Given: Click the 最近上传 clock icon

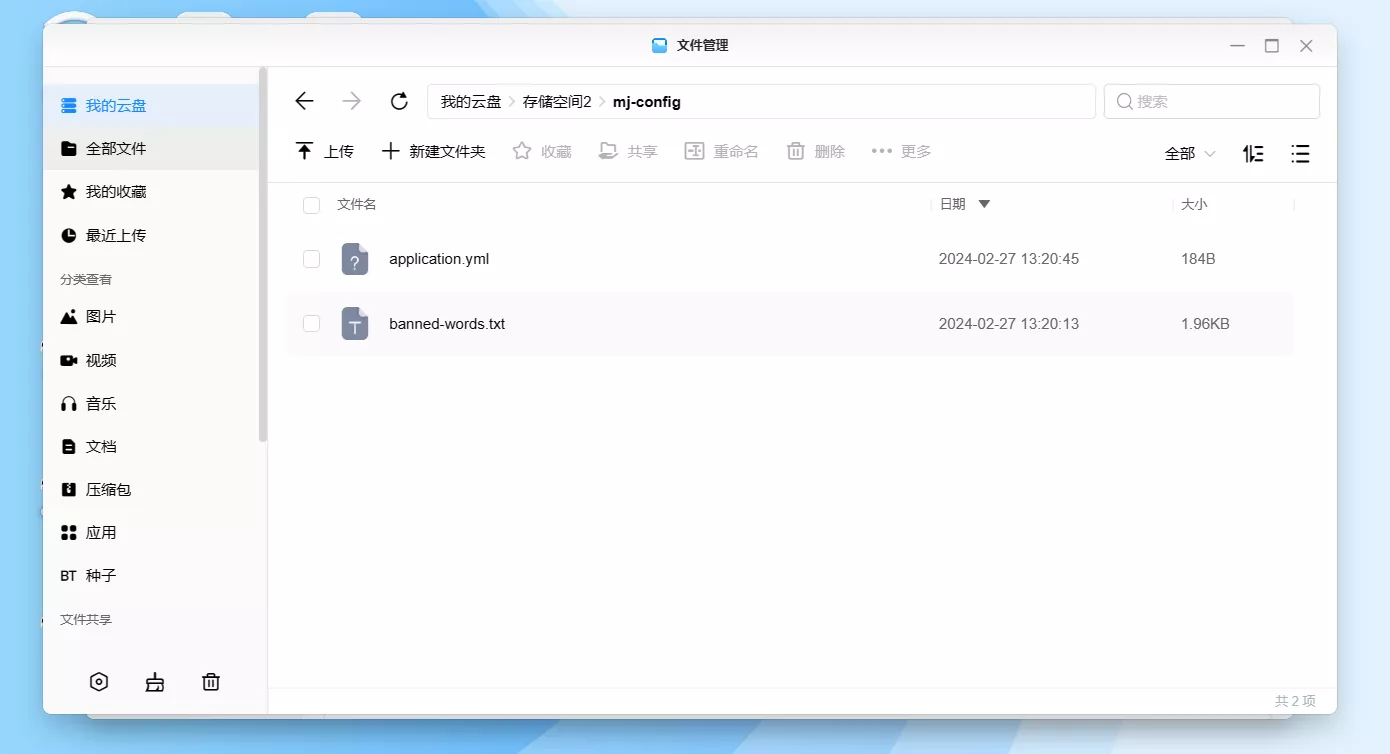Looking at the screenshot, I should click(x=69, y=235).
